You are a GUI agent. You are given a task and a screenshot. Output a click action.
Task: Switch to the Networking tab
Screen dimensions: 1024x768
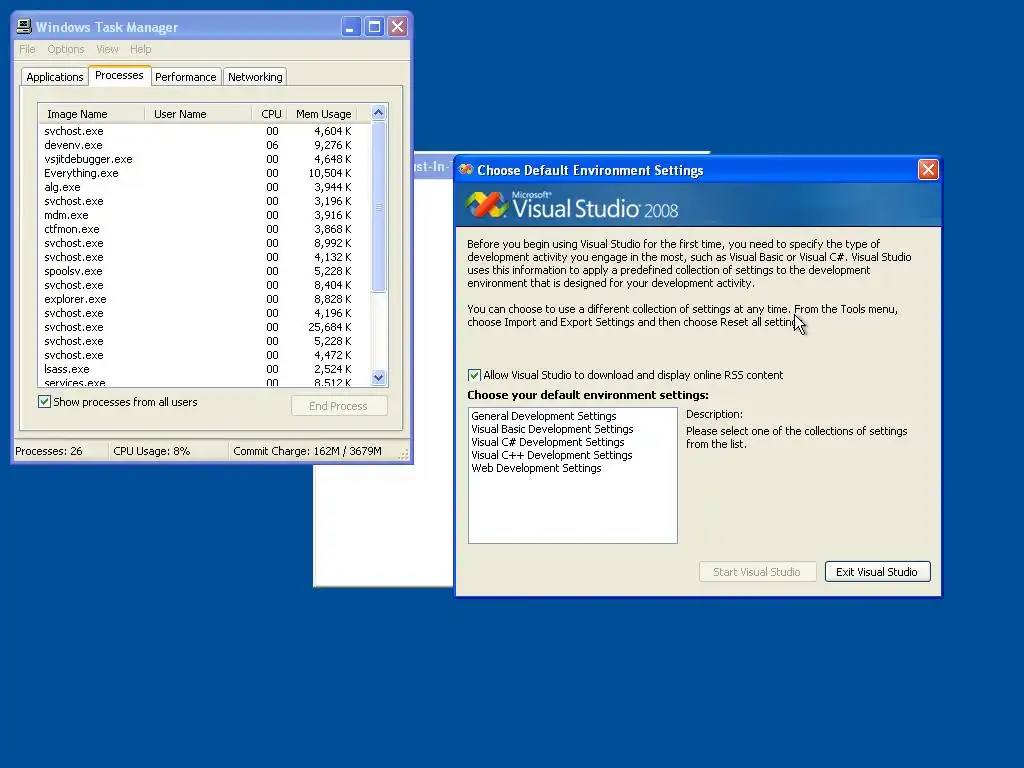[x=255, y=77]
